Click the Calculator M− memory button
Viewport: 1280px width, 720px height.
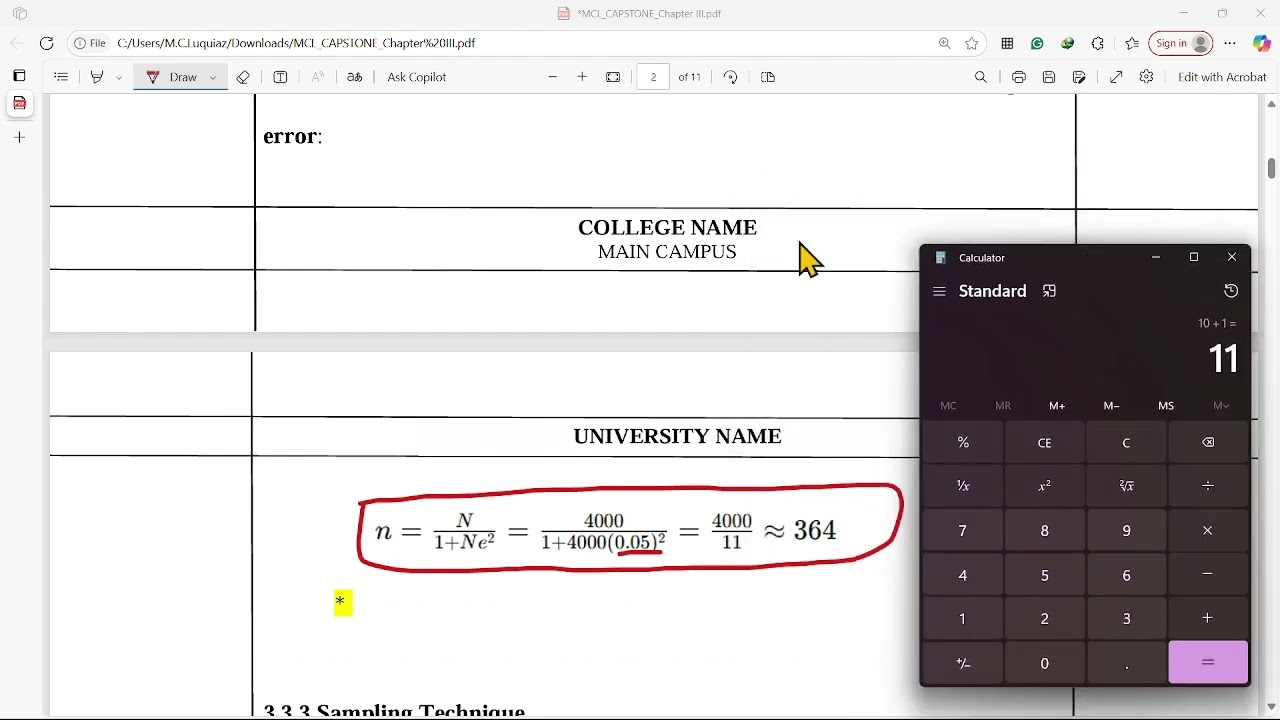[x=1111, y=406]
